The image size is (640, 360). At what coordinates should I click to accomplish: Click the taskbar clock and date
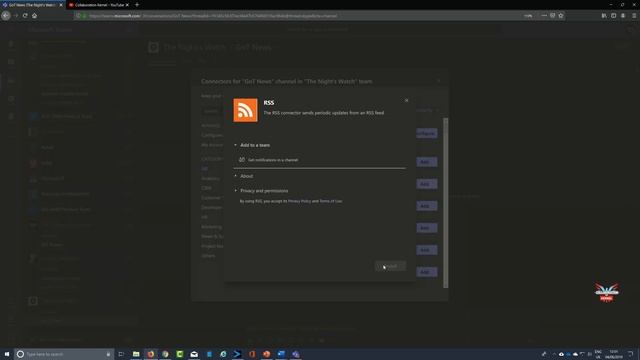(614, 354)
